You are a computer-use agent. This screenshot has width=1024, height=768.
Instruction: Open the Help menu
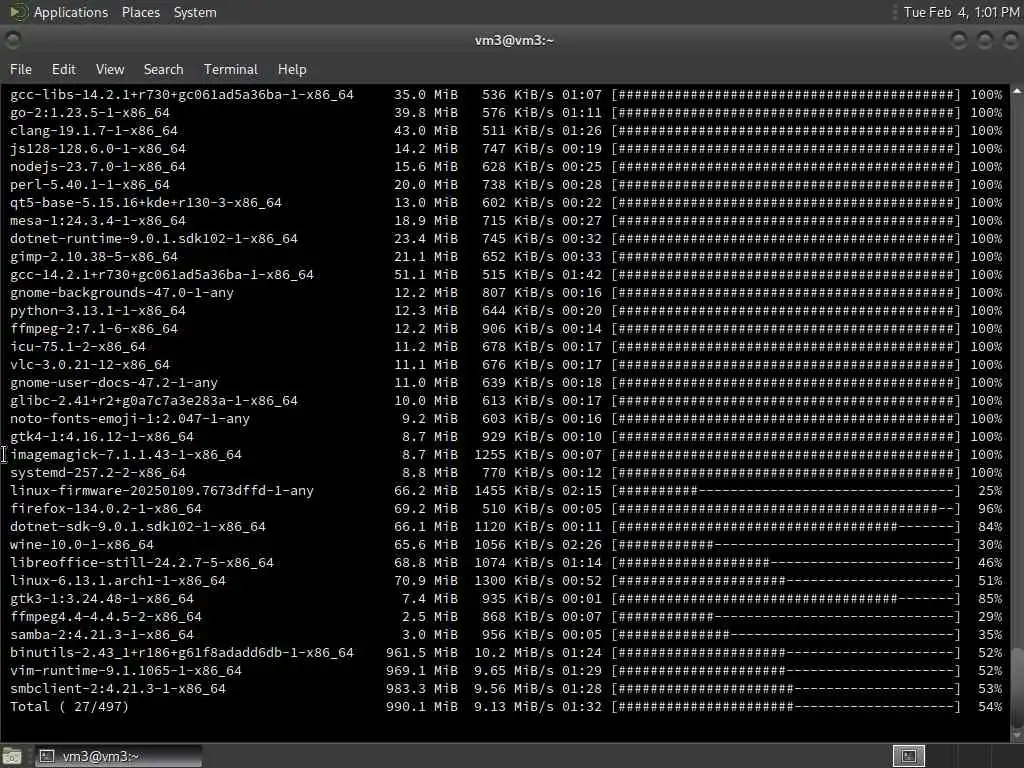point(292,69)
